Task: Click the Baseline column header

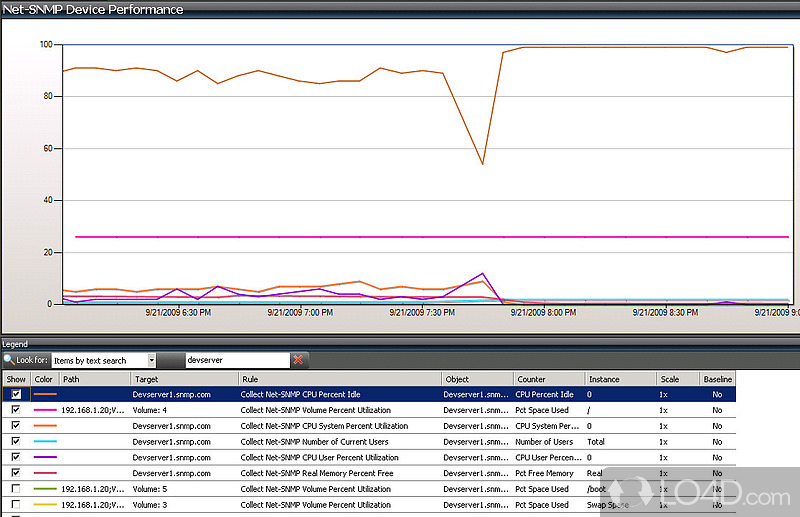Action: (x=717, y=379)
